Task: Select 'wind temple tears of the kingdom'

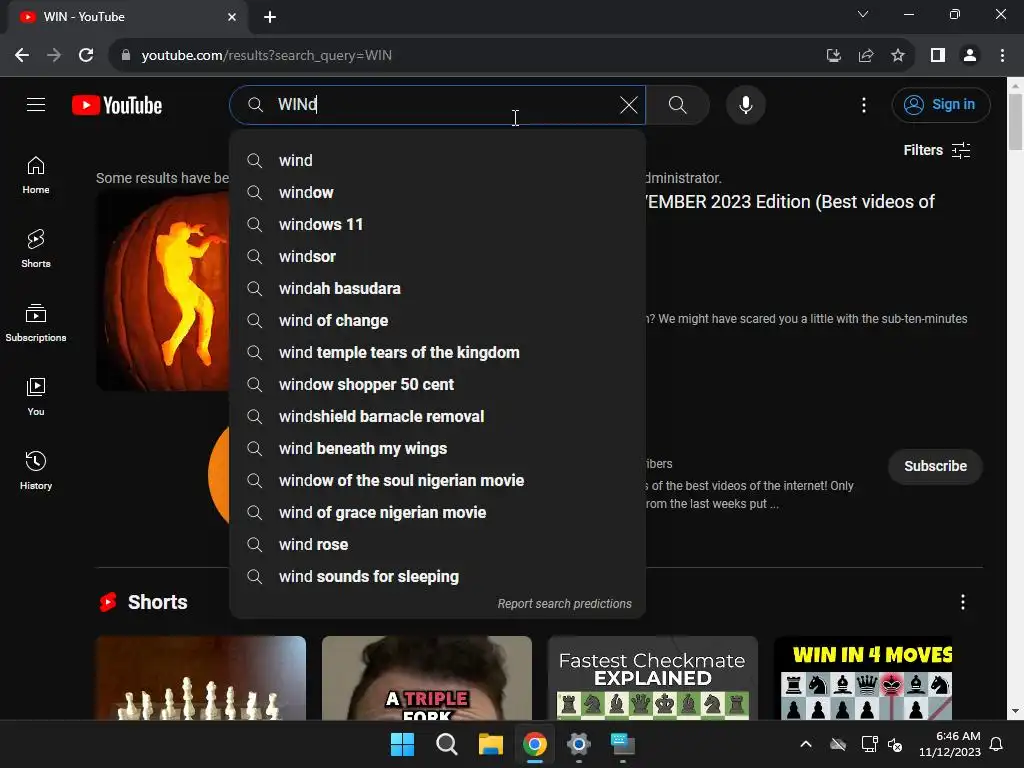Action: click(x=438, y=352)
